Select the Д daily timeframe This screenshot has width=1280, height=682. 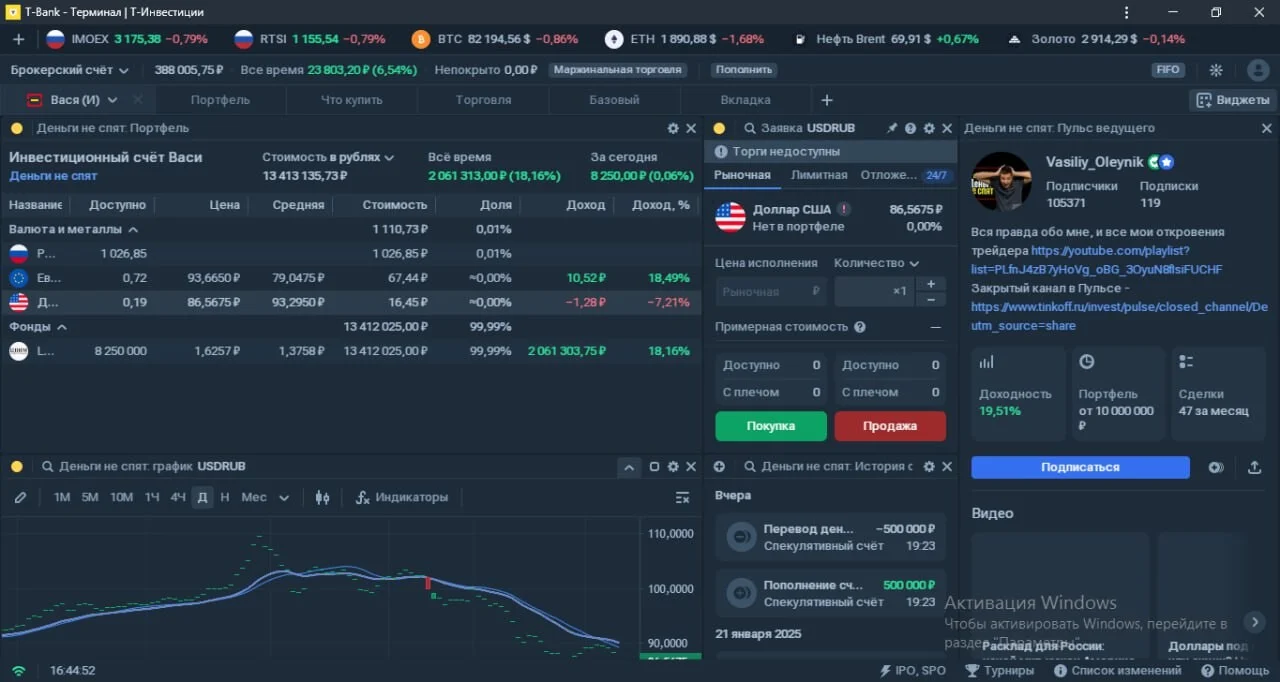pyautogui.click(x=203, y=497)
